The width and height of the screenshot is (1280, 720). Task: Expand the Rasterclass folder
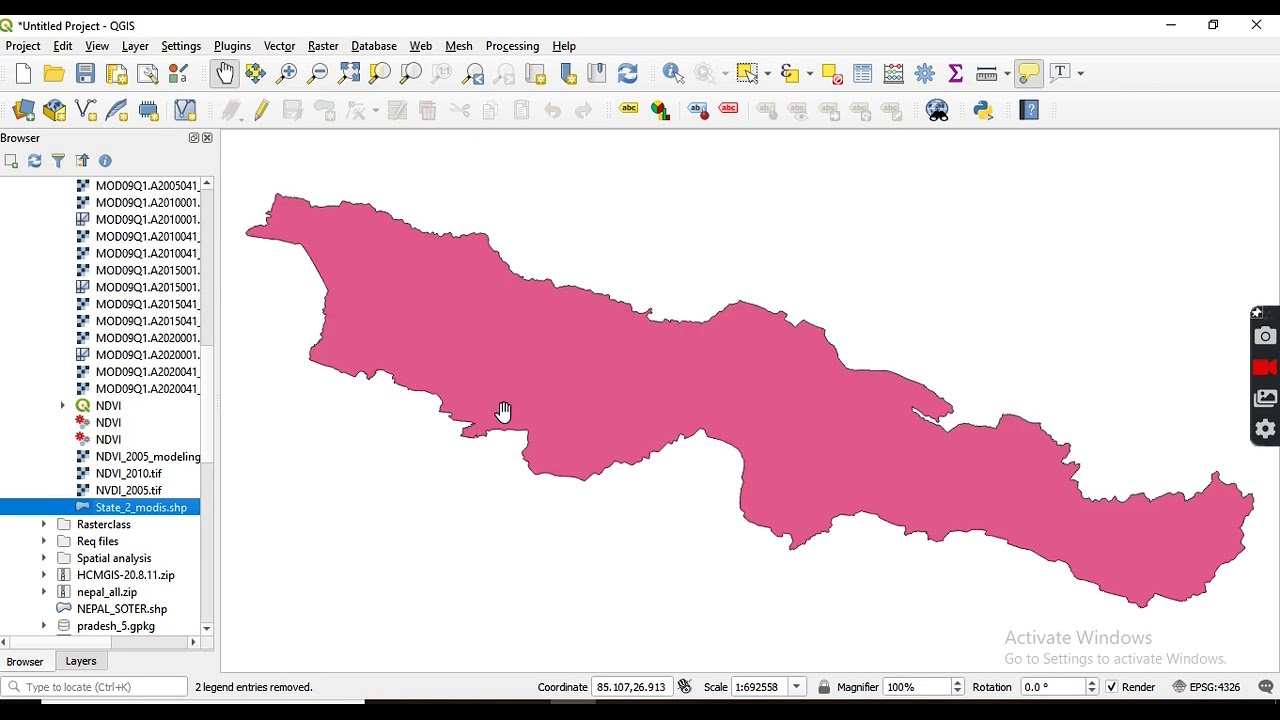click(44, 525)
